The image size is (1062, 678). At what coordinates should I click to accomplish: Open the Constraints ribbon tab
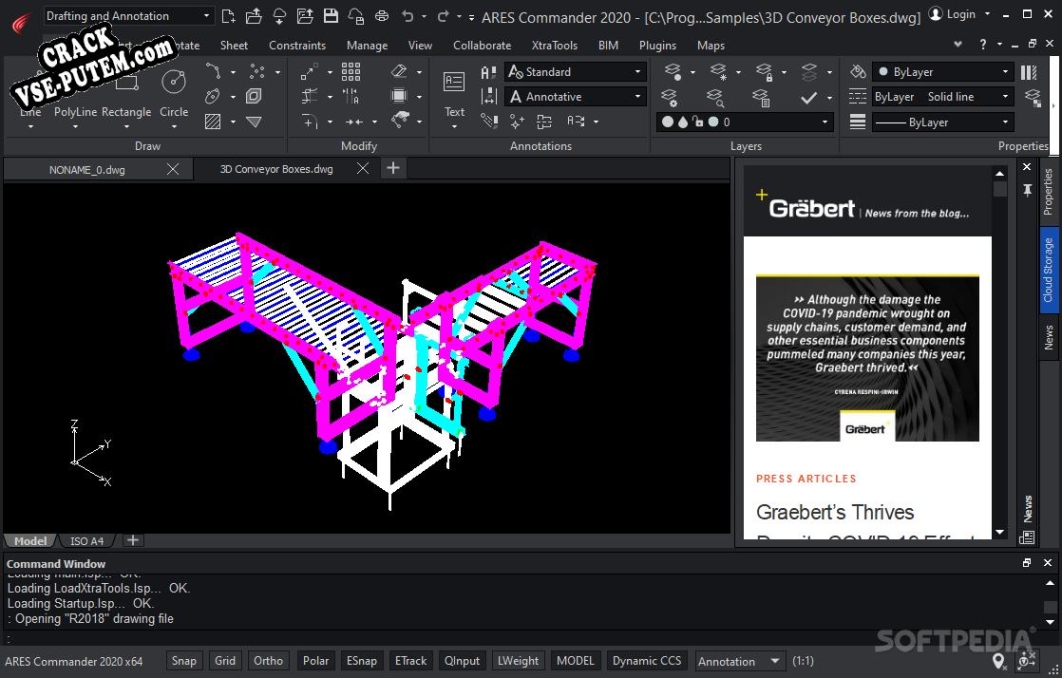tap(297, 45)
